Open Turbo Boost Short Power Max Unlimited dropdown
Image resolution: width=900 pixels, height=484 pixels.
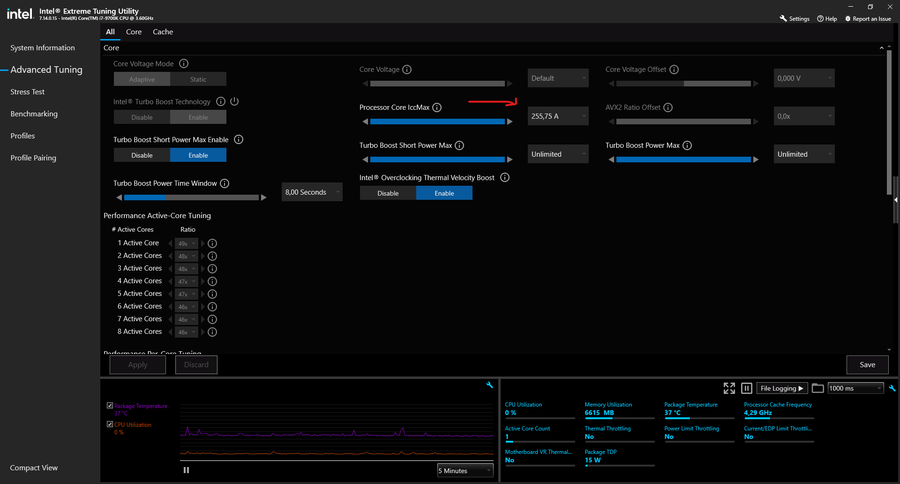pos(558,154)
